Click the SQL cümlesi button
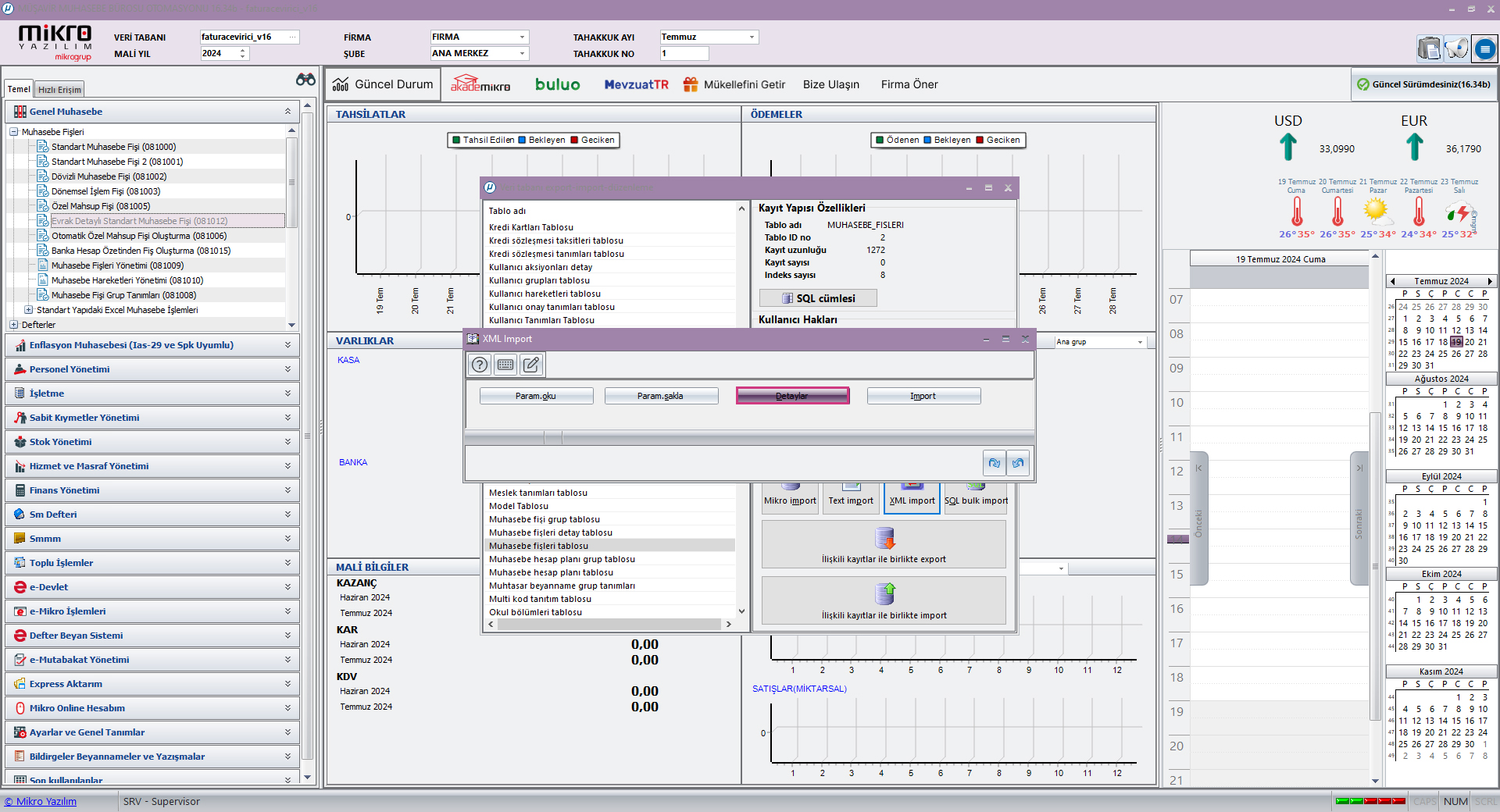This screenshot has width=1500, height=812. click(818, 298)
